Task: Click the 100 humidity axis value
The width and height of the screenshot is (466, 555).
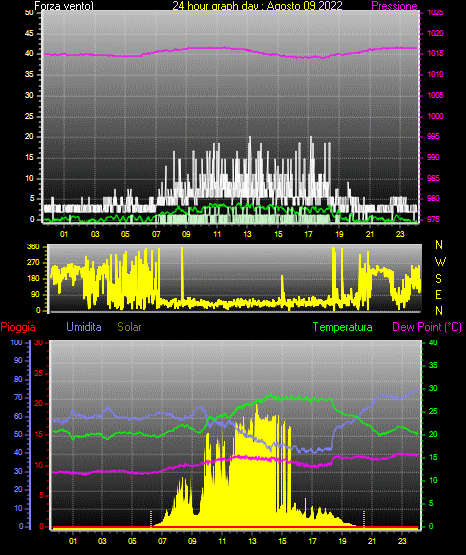Action: coord(16,342)
